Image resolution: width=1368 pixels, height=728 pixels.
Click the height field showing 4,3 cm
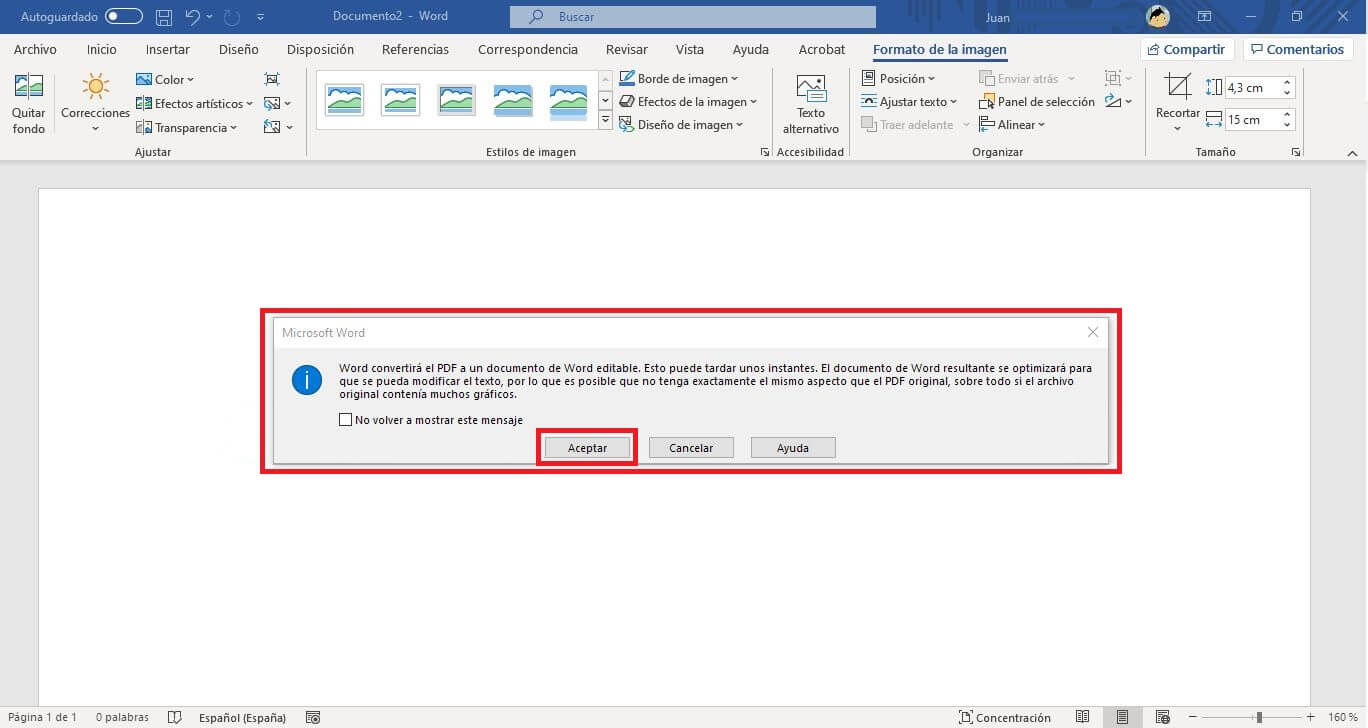click(1252, 88)
